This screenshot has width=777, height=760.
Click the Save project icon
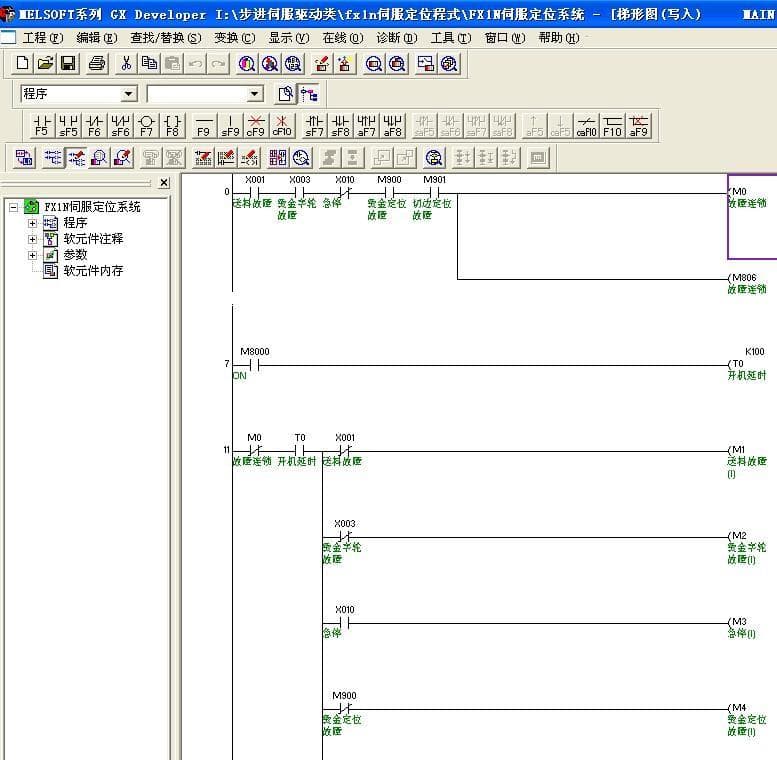[x=68, y=63]
